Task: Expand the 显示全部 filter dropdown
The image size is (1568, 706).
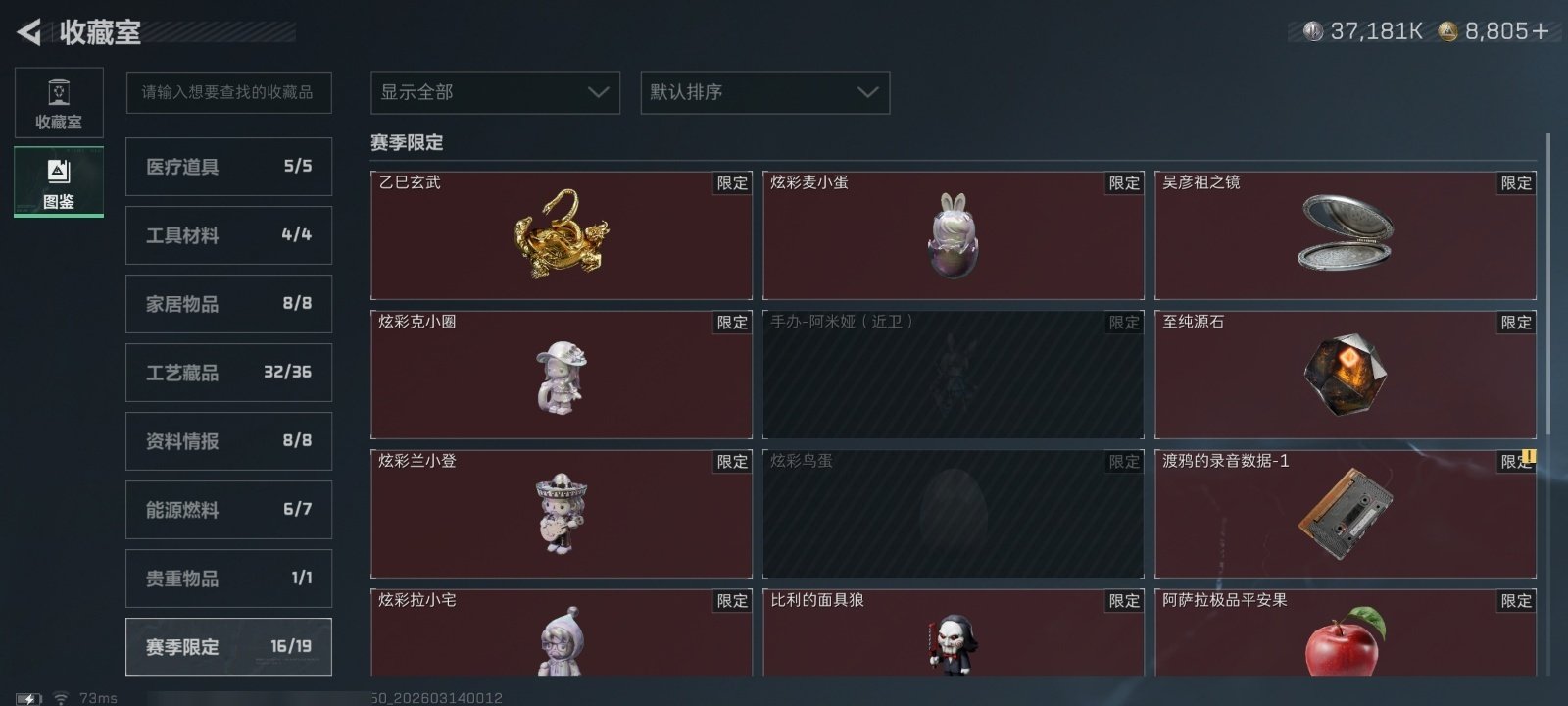Action: click(x=495, y=92)
